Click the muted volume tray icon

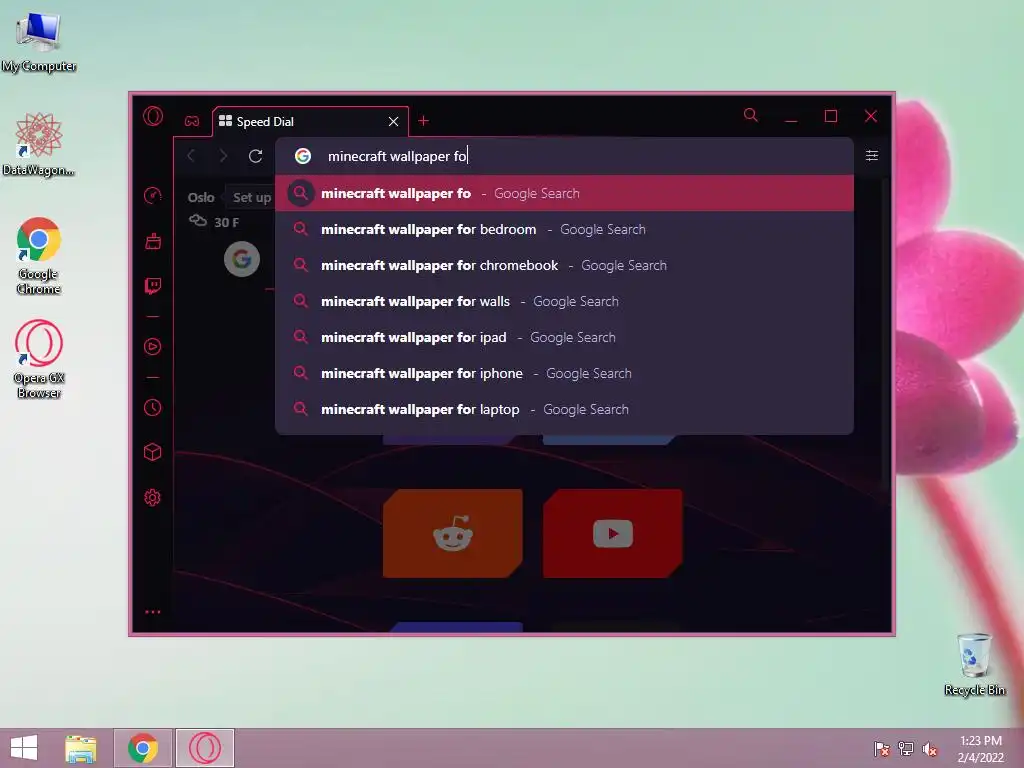tap(930, 749)
